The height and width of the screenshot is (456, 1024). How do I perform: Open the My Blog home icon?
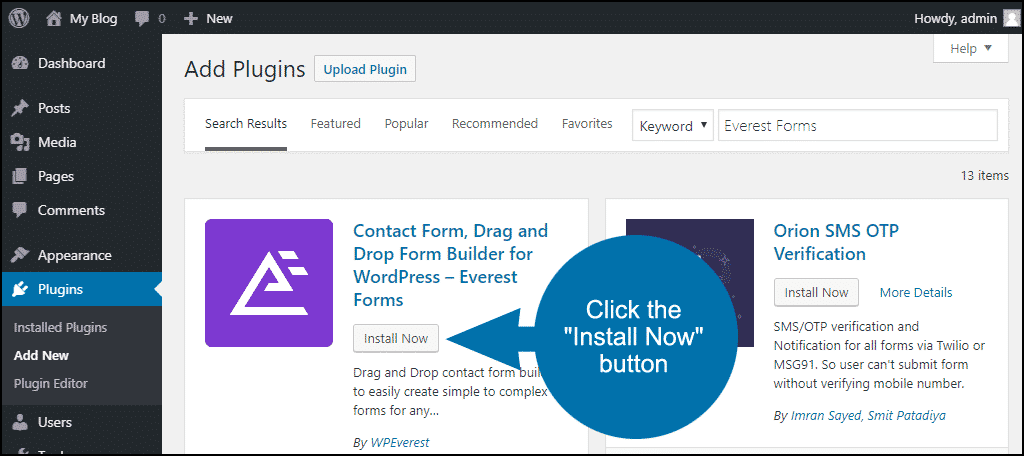click(x=54, y=18)
